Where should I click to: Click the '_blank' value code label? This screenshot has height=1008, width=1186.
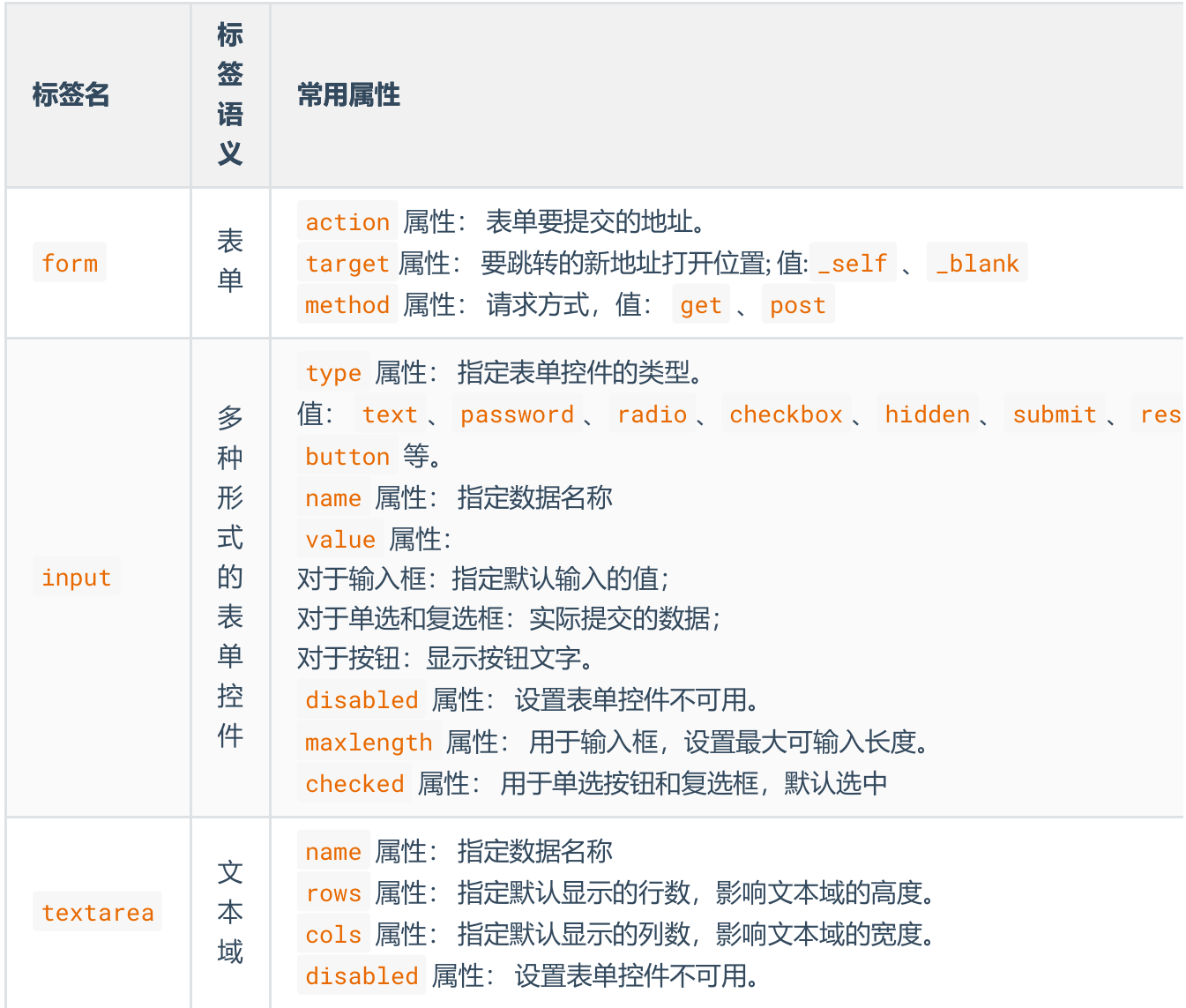click(977, 264)
